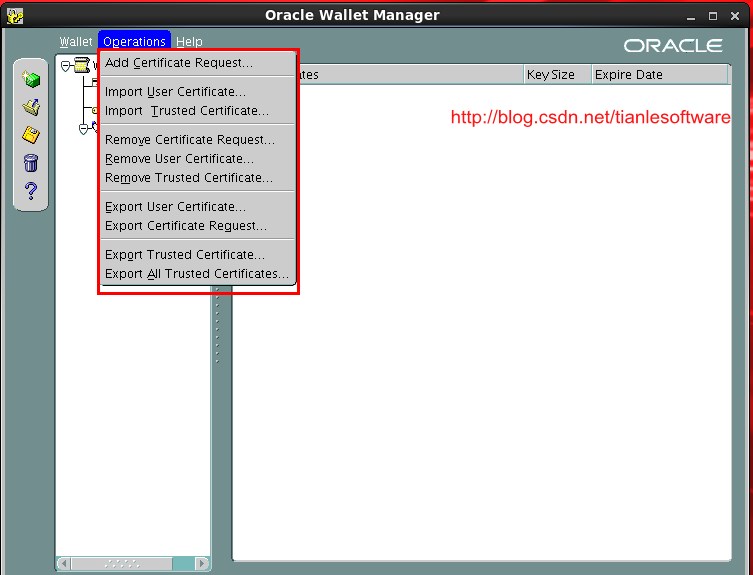The height and width of the screenshot is (575, 753).
Task: Choose Export User Certificate
Action: (x=198, y=207)
